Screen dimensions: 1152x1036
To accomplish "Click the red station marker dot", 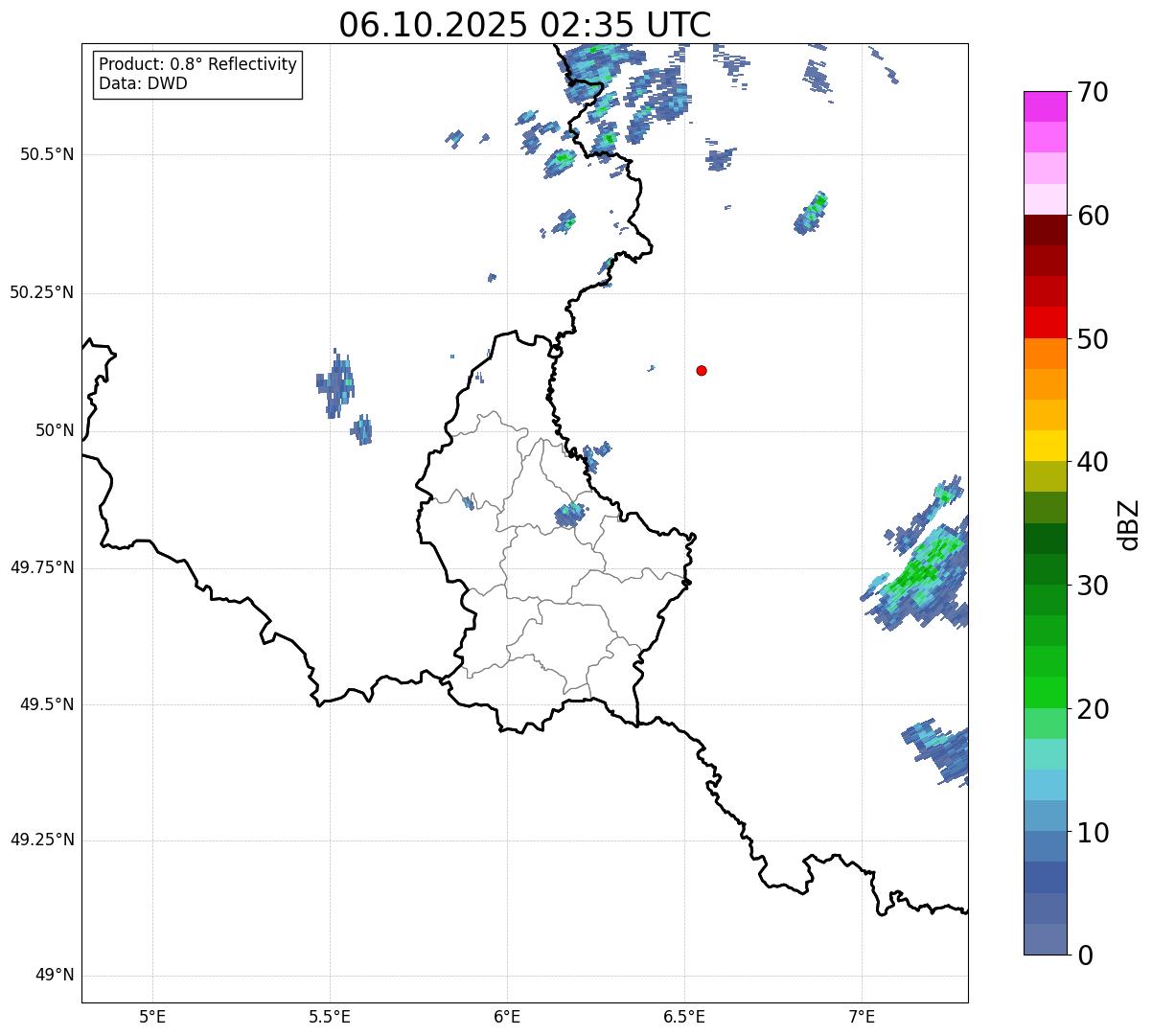I will point(702,370).
